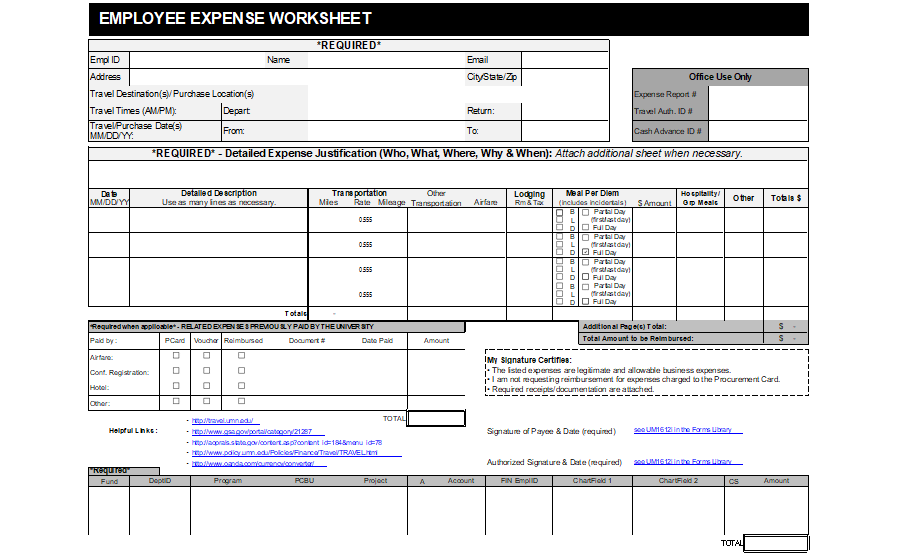Click the Additional Page(s) Total value cell
The image size is (900, 559).
coord(786,326)
